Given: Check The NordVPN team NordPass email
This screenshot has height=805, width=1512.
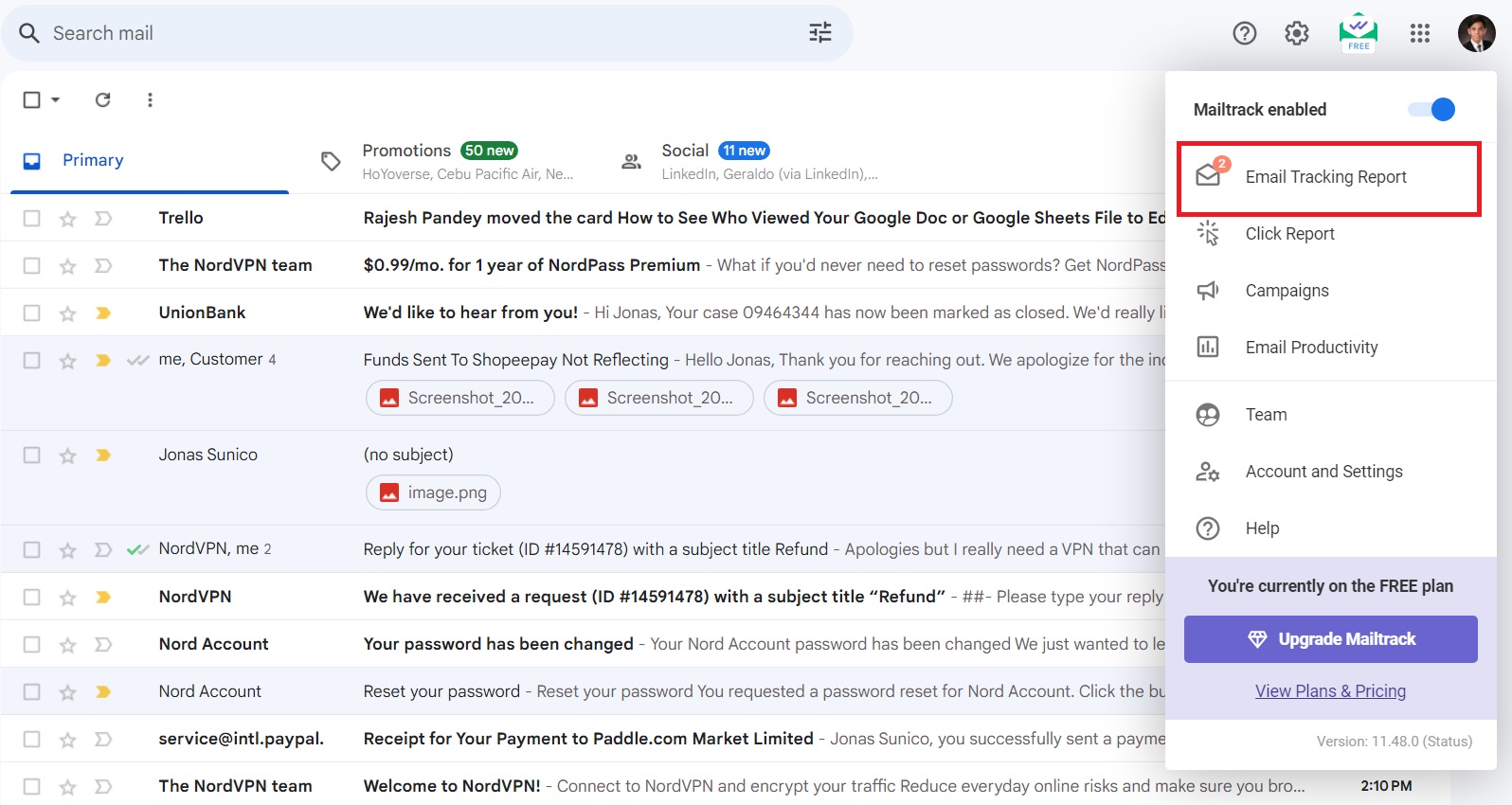Looking at the screenshot, I should pyautogui.click(x=31, y=265).
